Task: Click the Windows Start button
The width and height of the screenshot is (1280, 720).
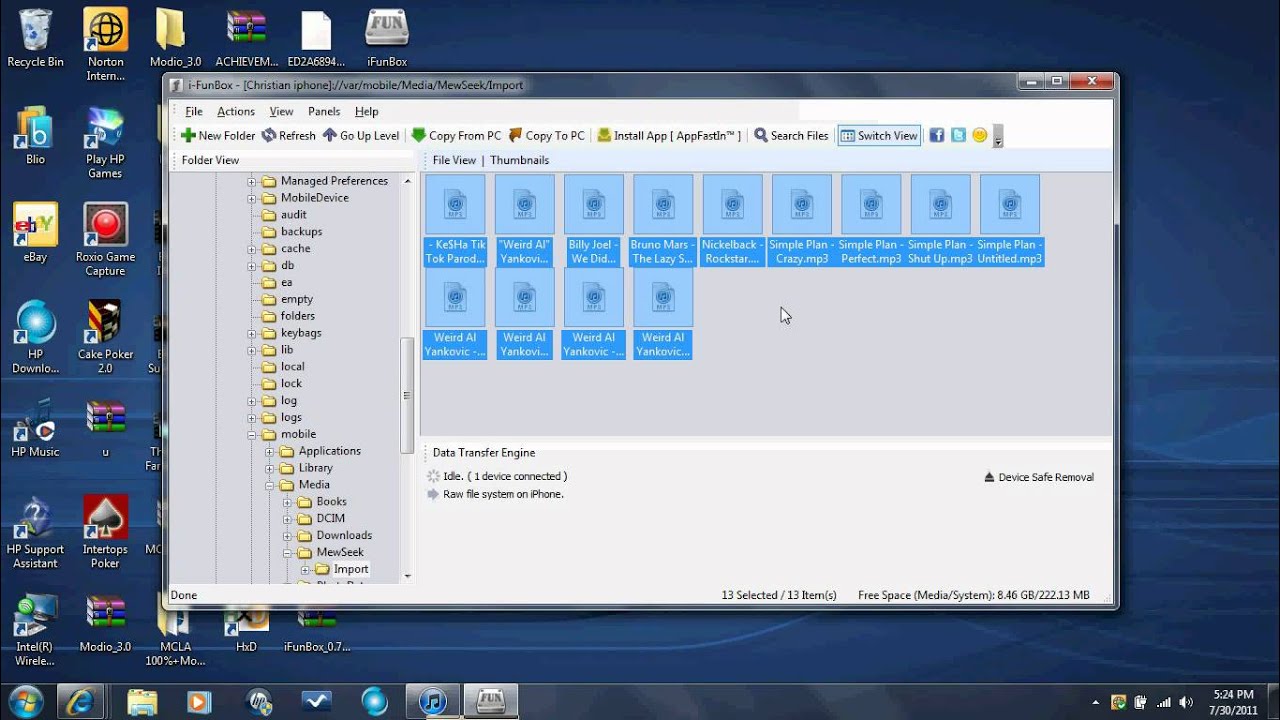Action: coord(24,701)
